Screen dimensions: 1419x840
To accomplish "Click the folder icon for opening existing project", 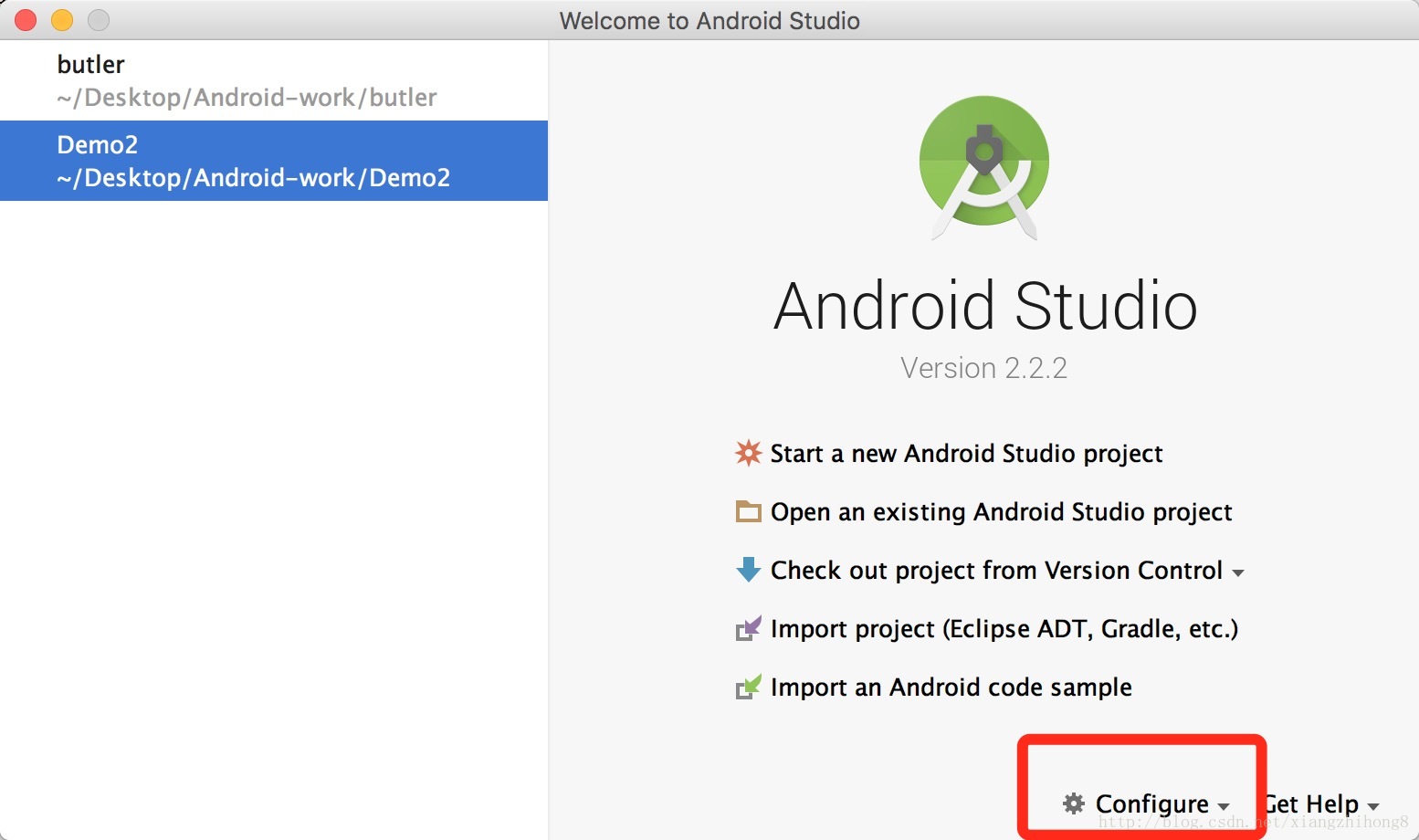I will click(x=748, y=511).
